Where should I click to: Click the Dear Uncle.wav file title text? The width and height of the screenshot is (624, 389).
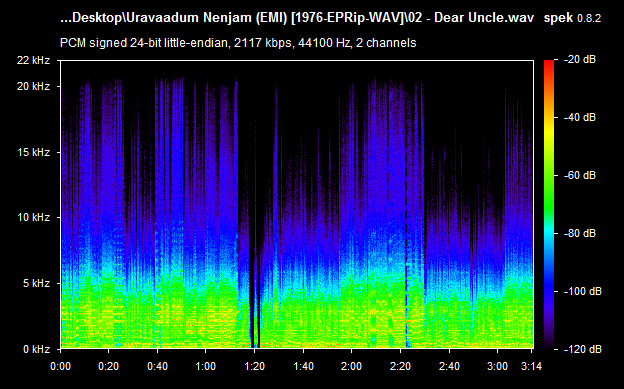click(x=484, y=18)
